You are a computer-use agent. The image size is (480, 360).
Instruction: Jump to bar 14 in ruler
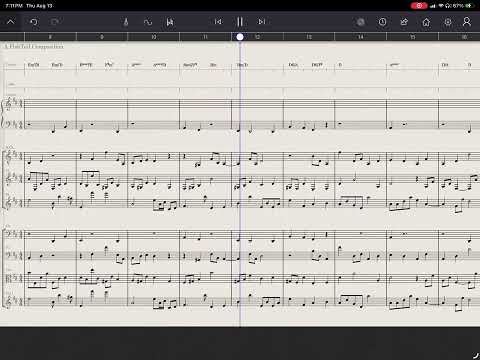pos(360,37)
